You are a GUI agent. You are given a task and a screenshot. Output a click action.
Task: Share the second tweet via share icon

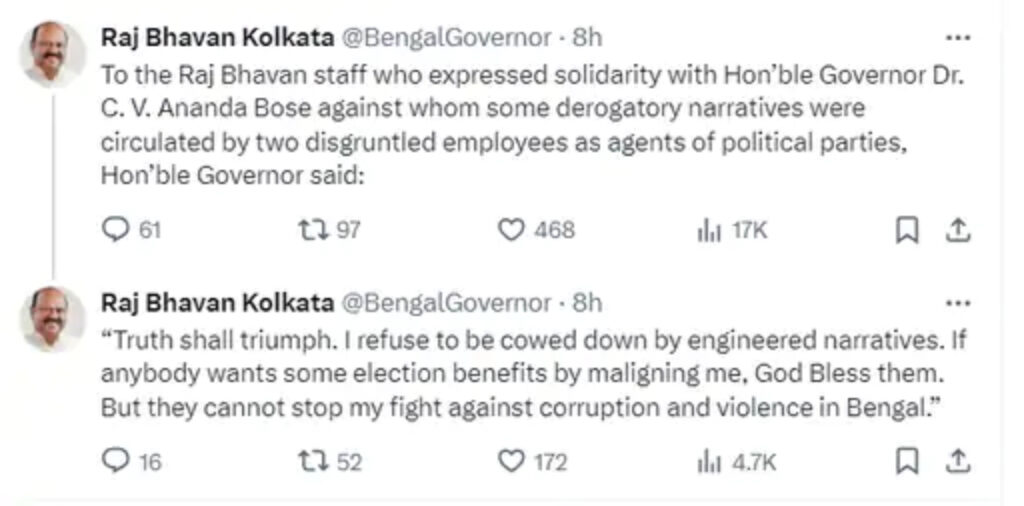click(958, 461)
